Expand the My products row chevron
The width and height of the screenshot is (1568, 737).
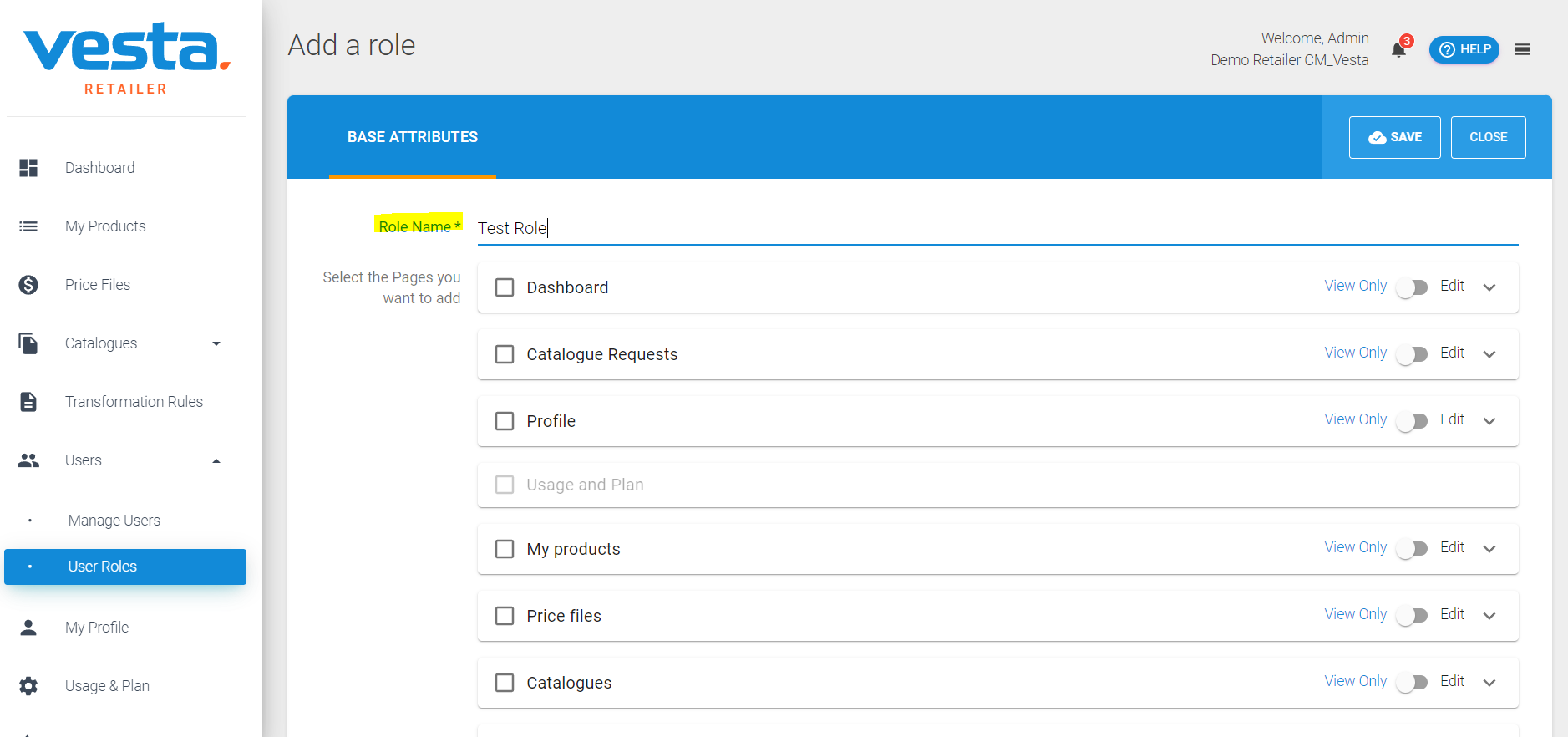(x=1489, y=549)
